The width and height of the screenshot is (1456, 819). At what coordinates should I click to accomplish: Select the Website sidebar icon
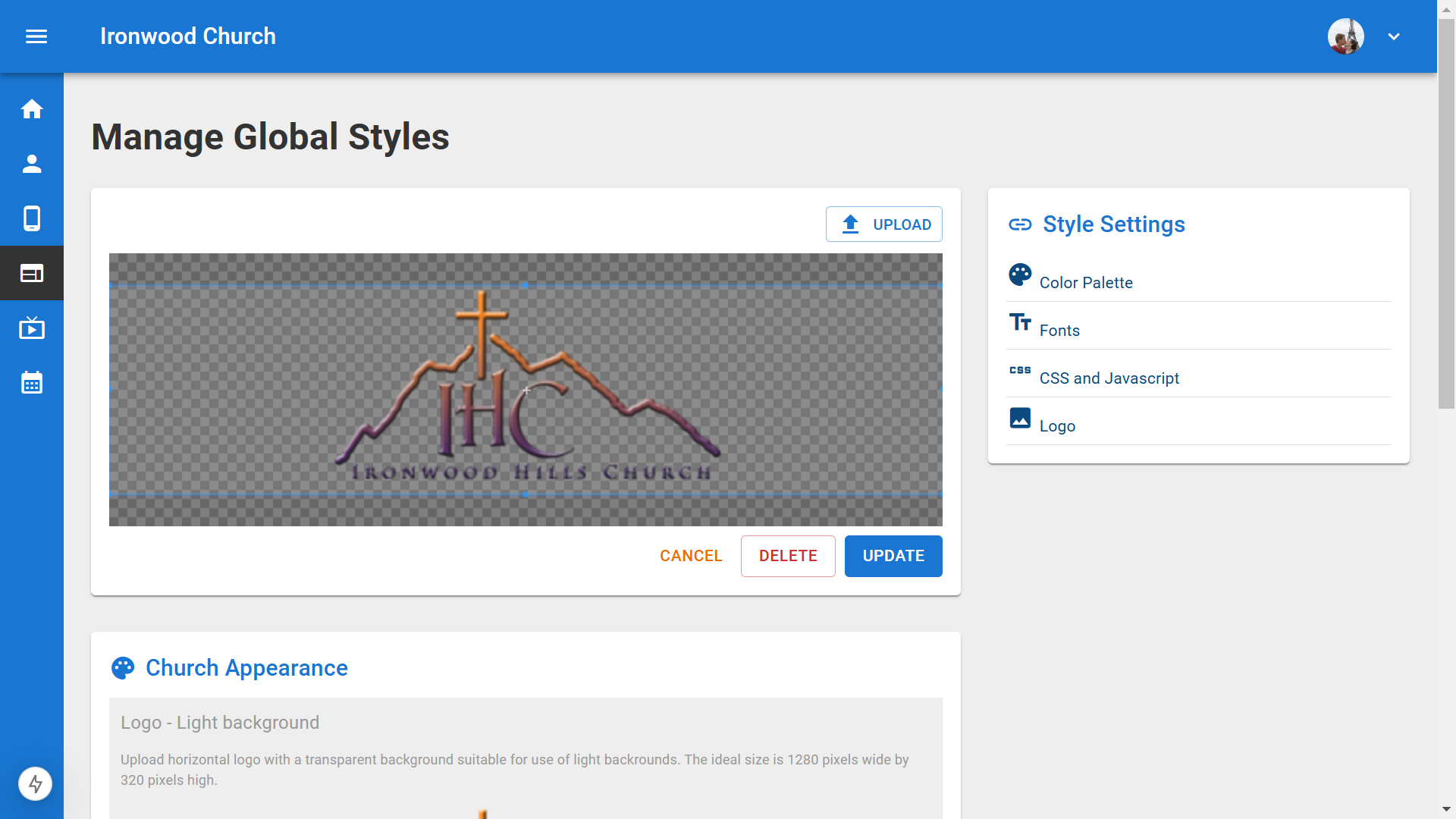[x=32, y=273]
